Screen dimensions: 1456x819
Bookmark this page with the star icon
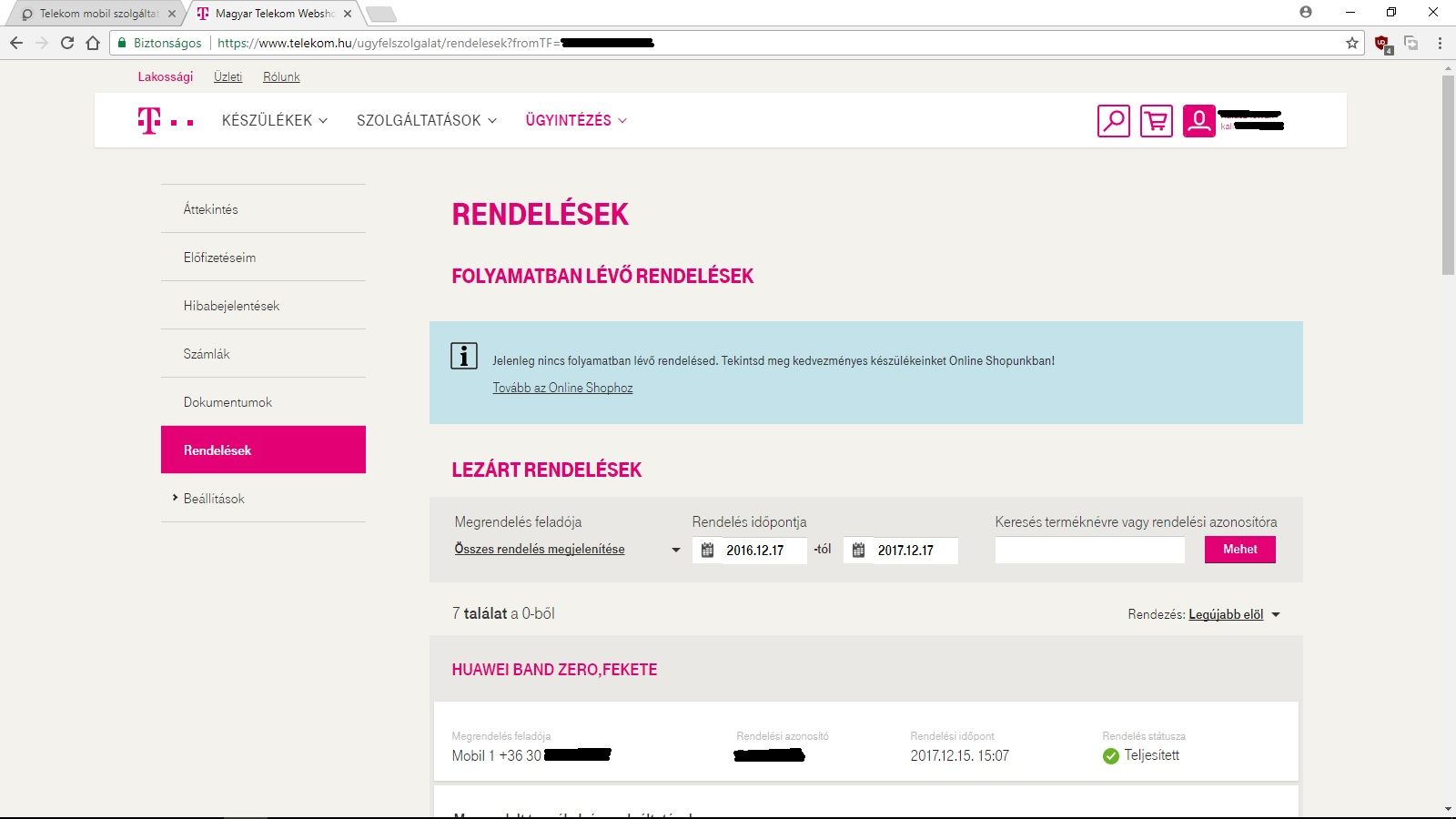click(x=1352, y=43)
